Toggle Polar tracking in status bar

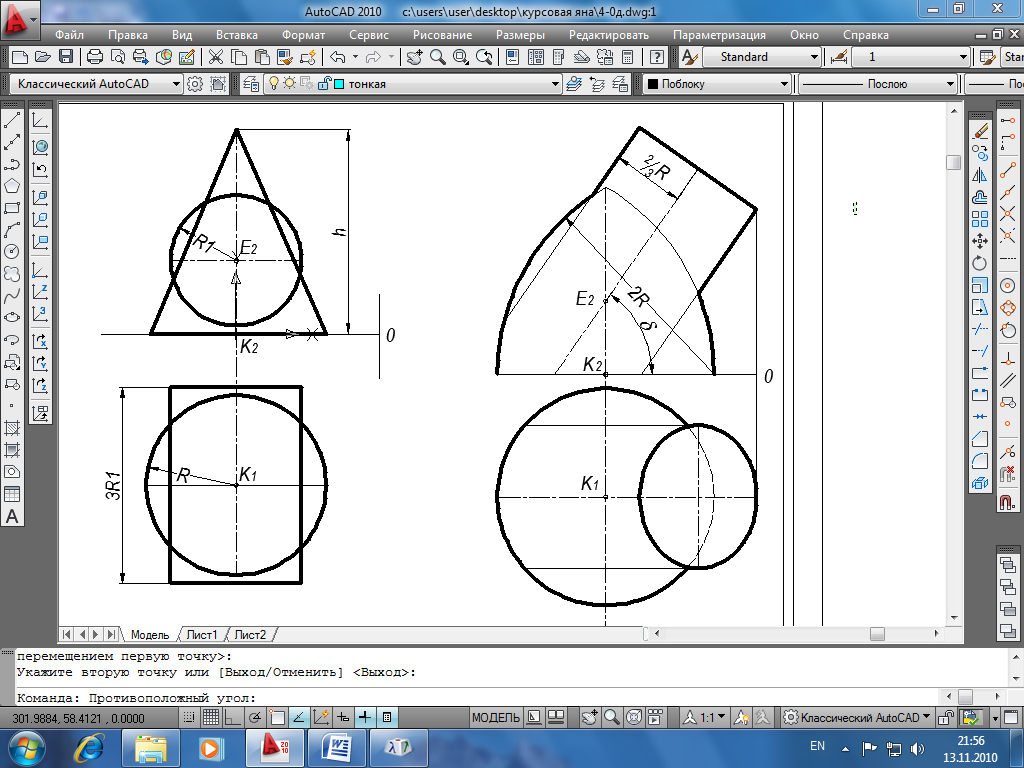[255, 717]
